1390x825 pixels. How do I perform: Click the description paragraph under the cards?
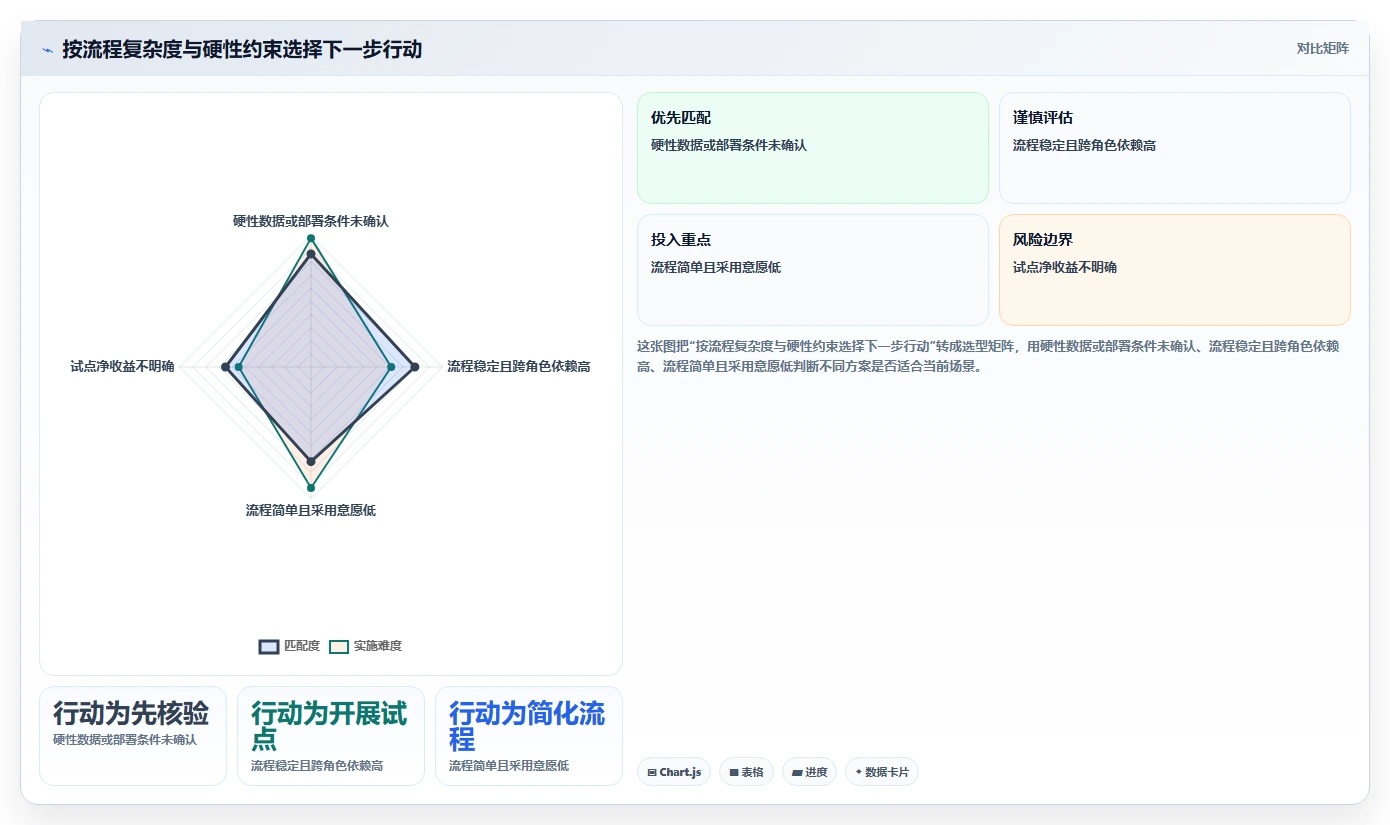(993, 356)
